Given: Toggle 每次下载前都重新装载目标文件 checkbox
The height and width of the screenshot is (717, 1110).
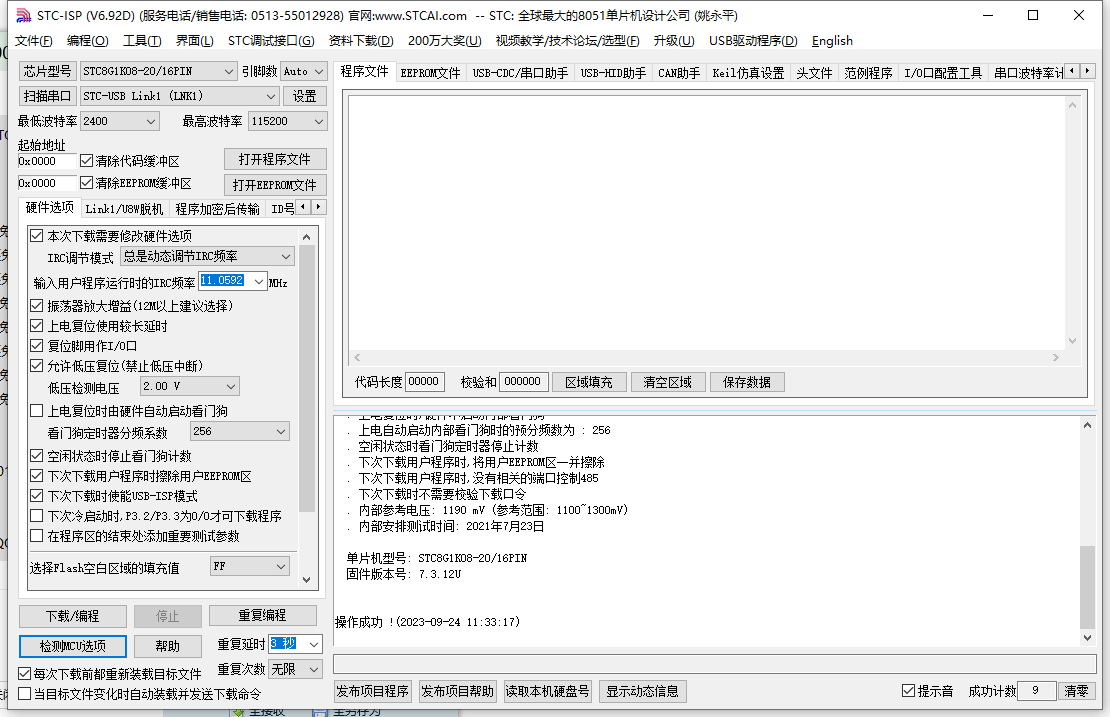Looking at the screenshot, I should click(x=25, y=673).
